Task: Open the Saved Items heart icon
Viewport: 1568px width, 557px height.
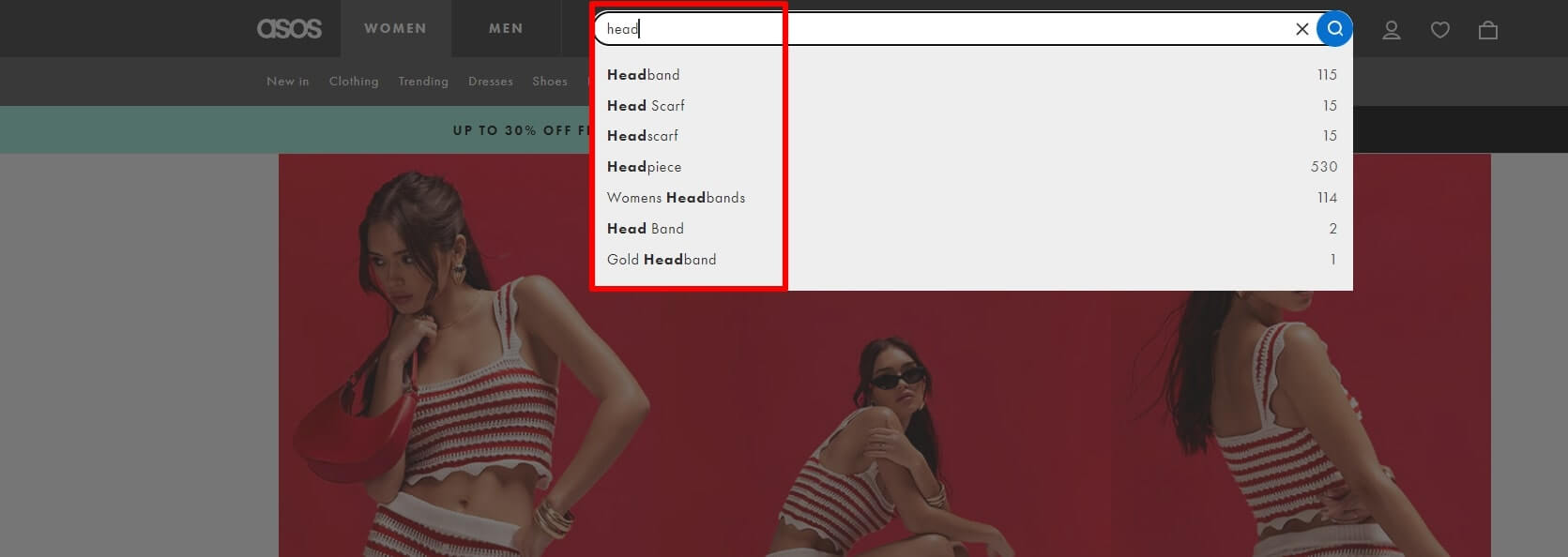Action: pyautogui.click(x=1439, y=30)
